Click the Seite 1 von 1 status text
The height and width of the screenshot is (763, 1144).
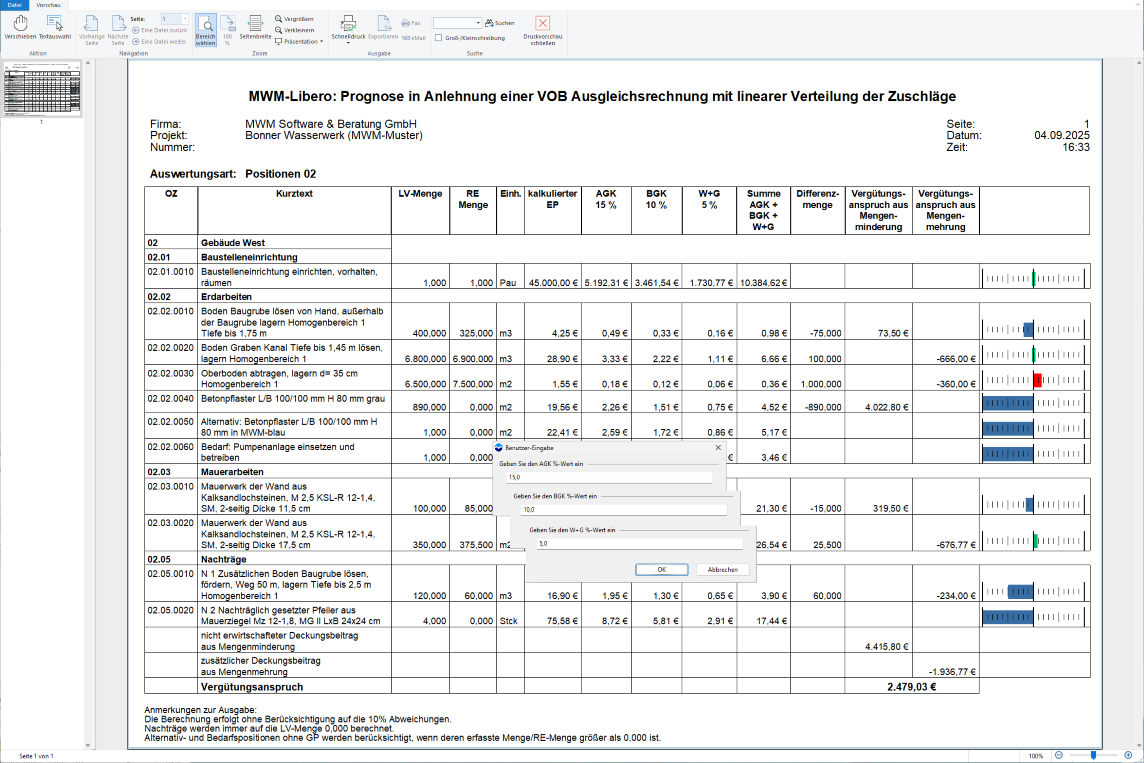pyautogui.click(x=36, y=756)
